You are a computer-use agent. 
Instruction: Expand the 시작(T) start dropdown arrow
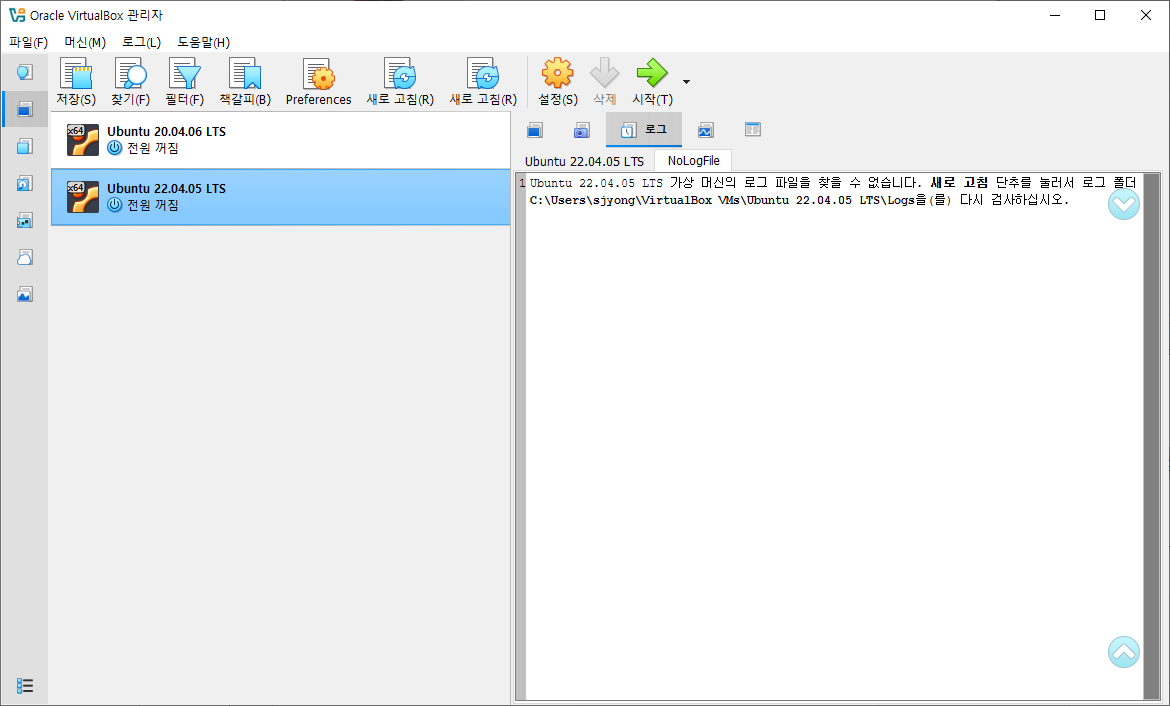tap(686, 82)
